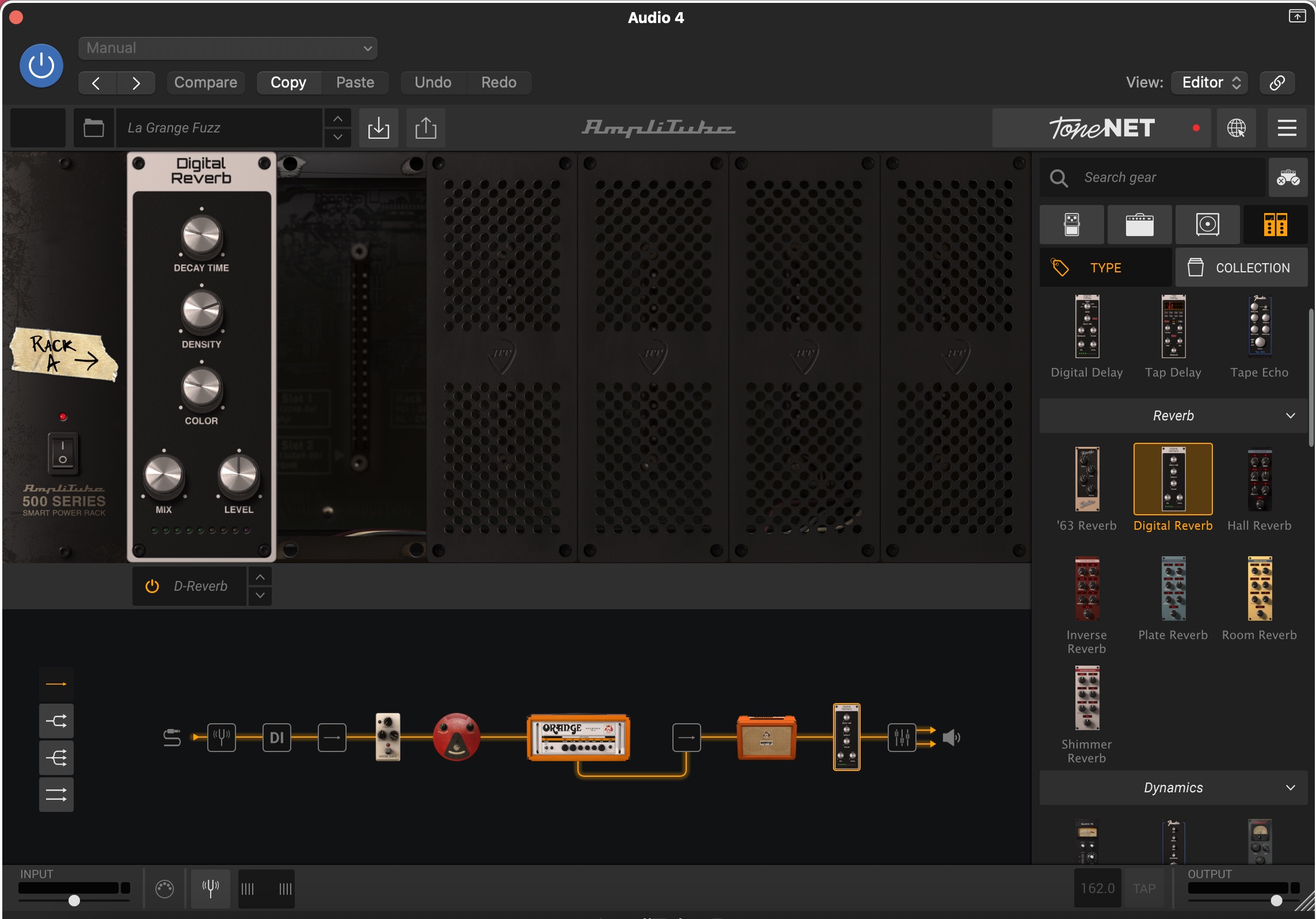Screen dimensions: 1316x919
Task: Select the Orange cabinet in chain
Action: click(767, 737)
